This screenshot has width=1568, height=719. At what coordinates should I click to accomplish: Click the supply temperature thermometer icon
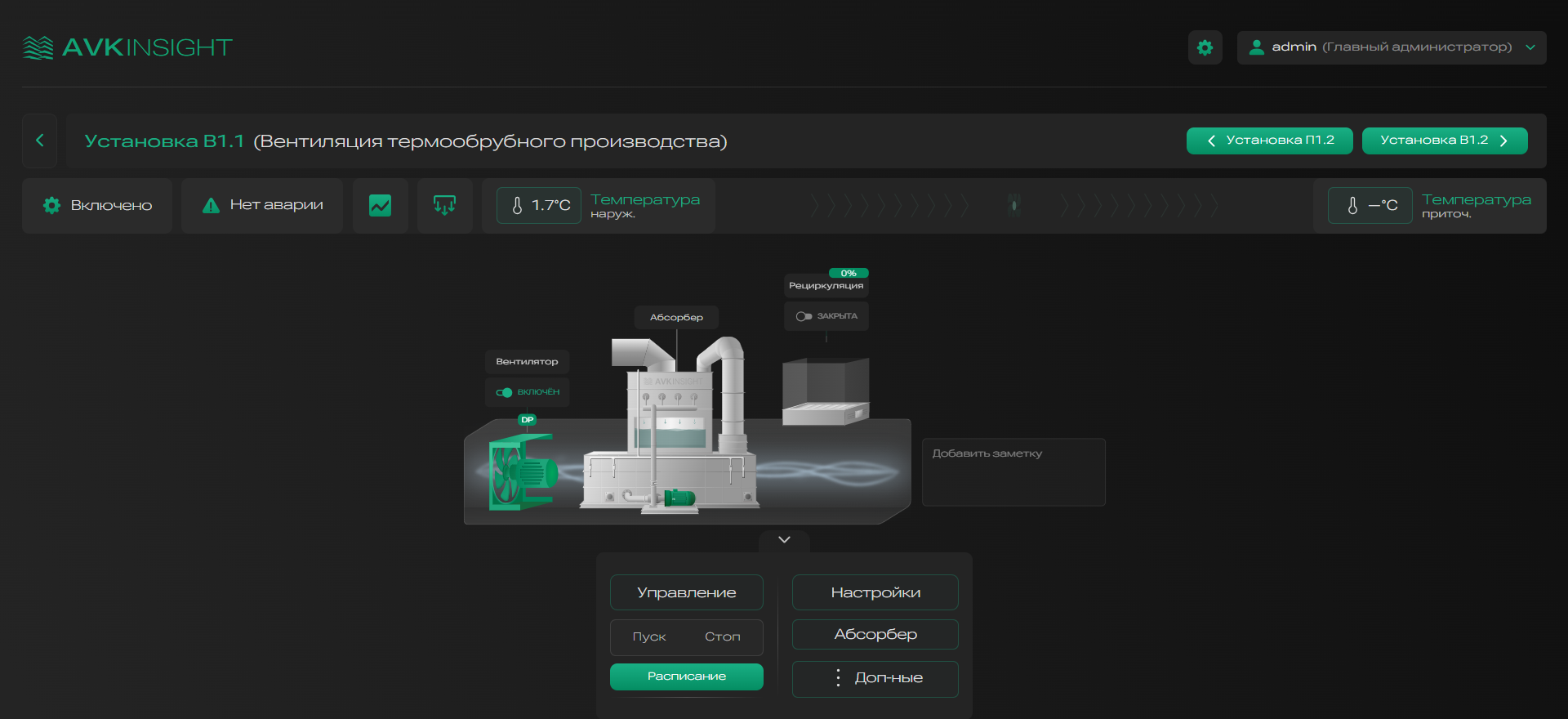pos(1352,205)
